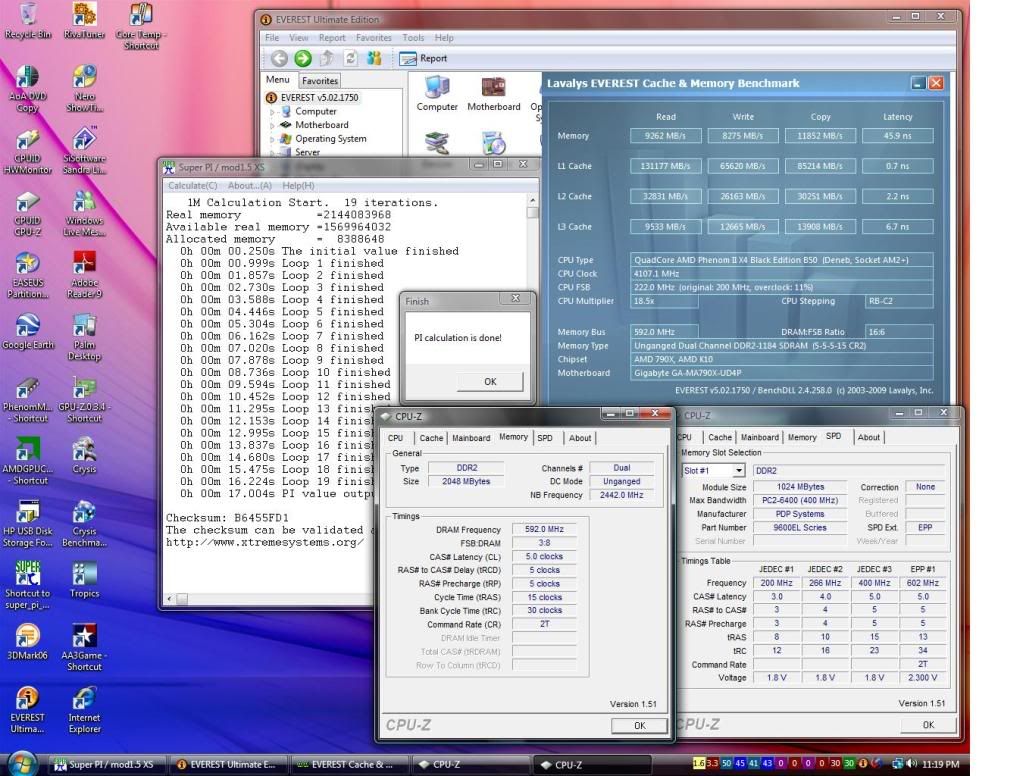1023x776 pixels.
Task: Switch to Super PI taskbar button
Action: [x=105, y=764]
